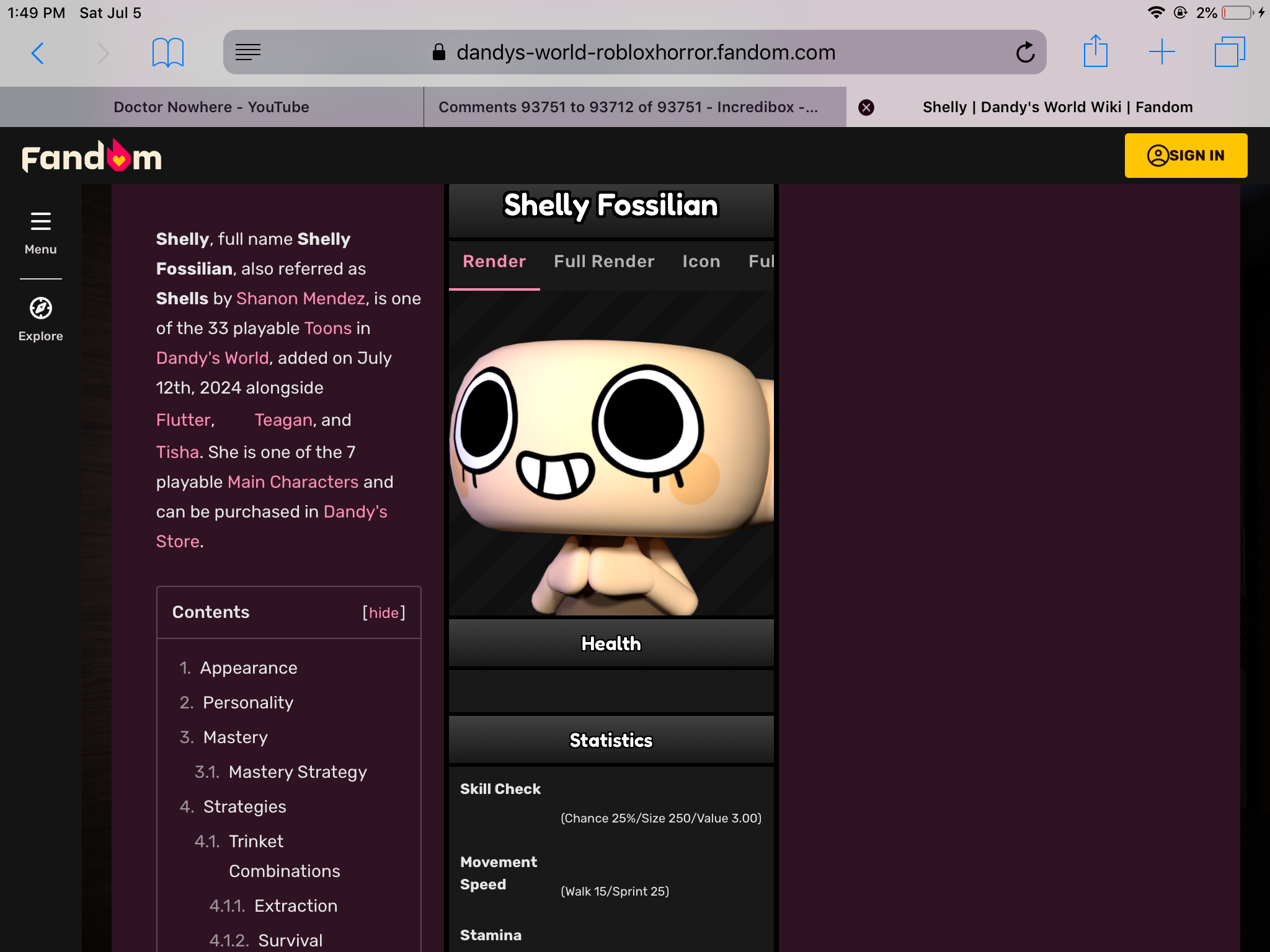The height and width of the screenshot is (952, 1270).
Task: Jump to Personality section
Action: click(x=248, y=703)
